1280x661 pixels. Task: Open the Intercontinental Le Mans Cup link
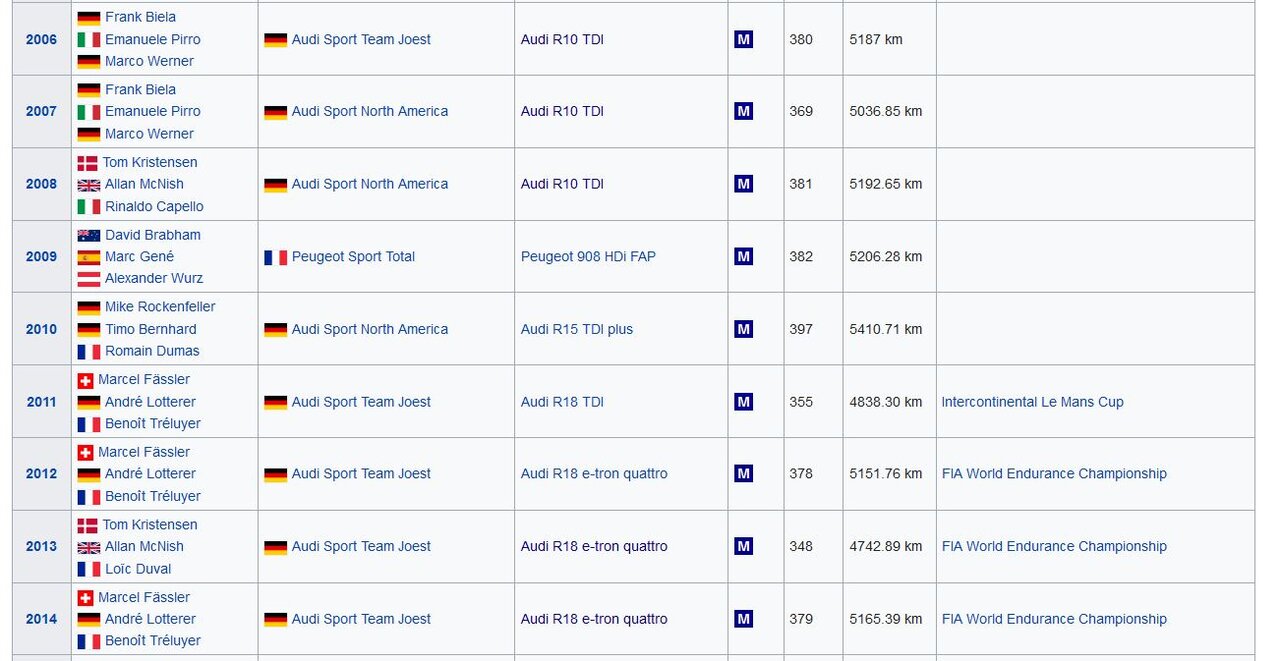pos(1032,402)
